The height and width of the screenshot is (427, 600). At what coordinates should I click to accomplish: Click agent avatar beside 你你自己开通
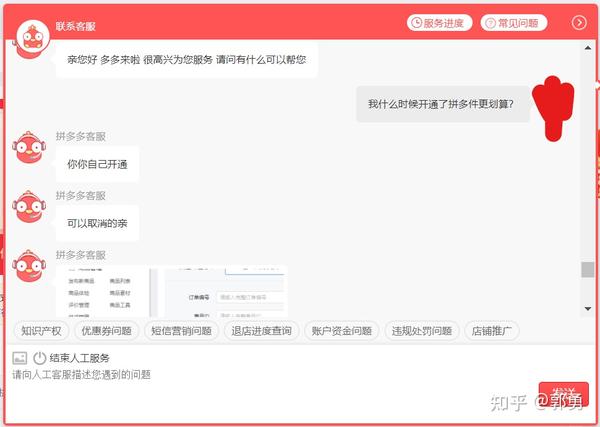[x=29, y=147]
